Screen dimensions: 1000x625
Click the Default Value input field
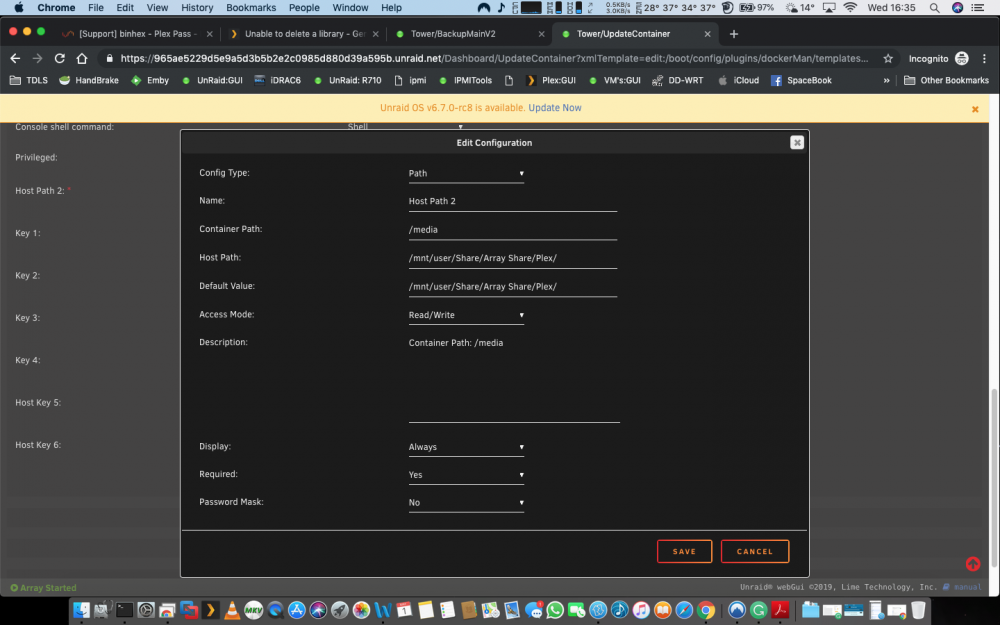[513, 287]
